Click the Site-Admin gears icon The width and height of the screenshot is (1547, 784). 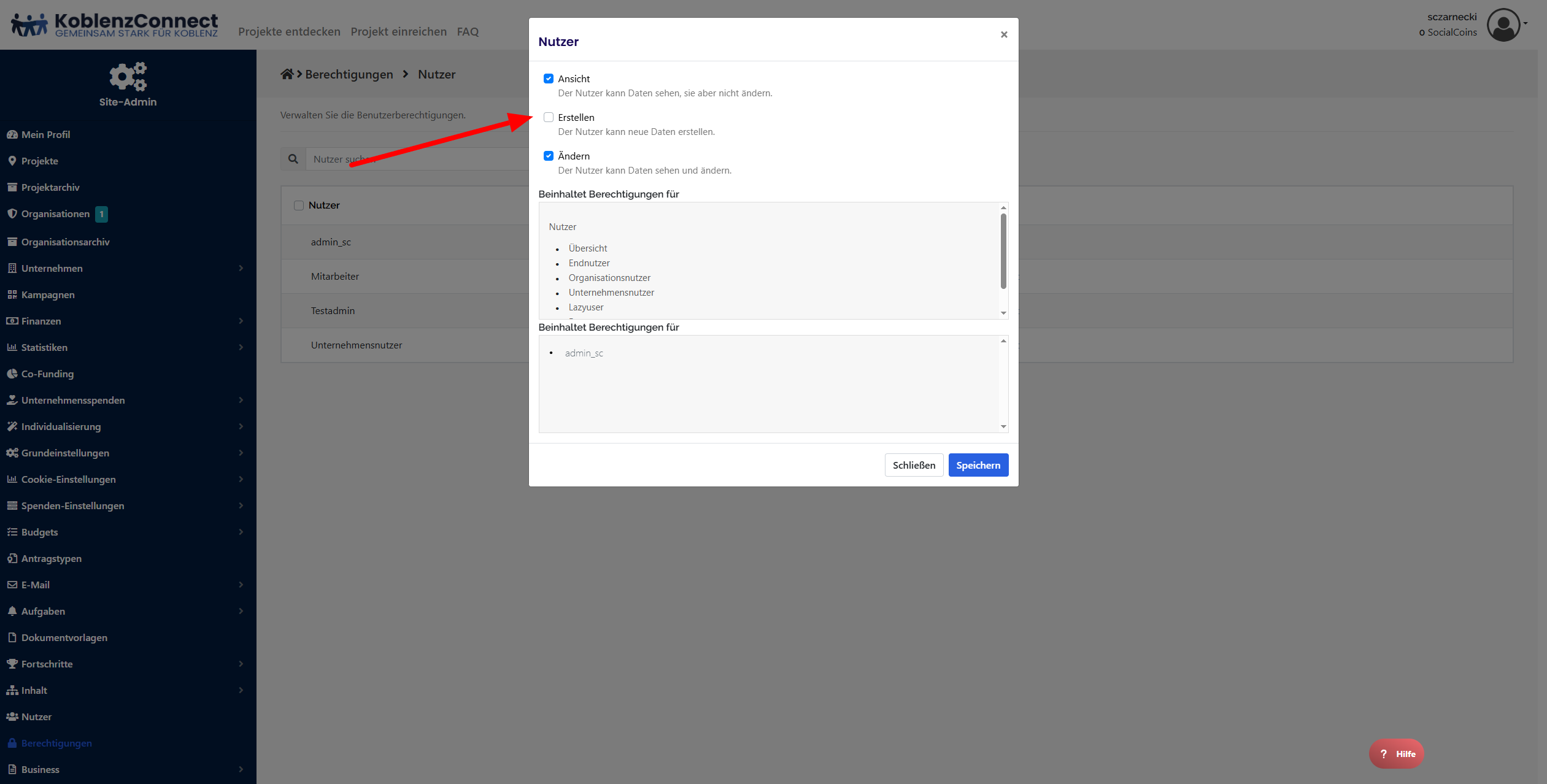coord(128,77)
